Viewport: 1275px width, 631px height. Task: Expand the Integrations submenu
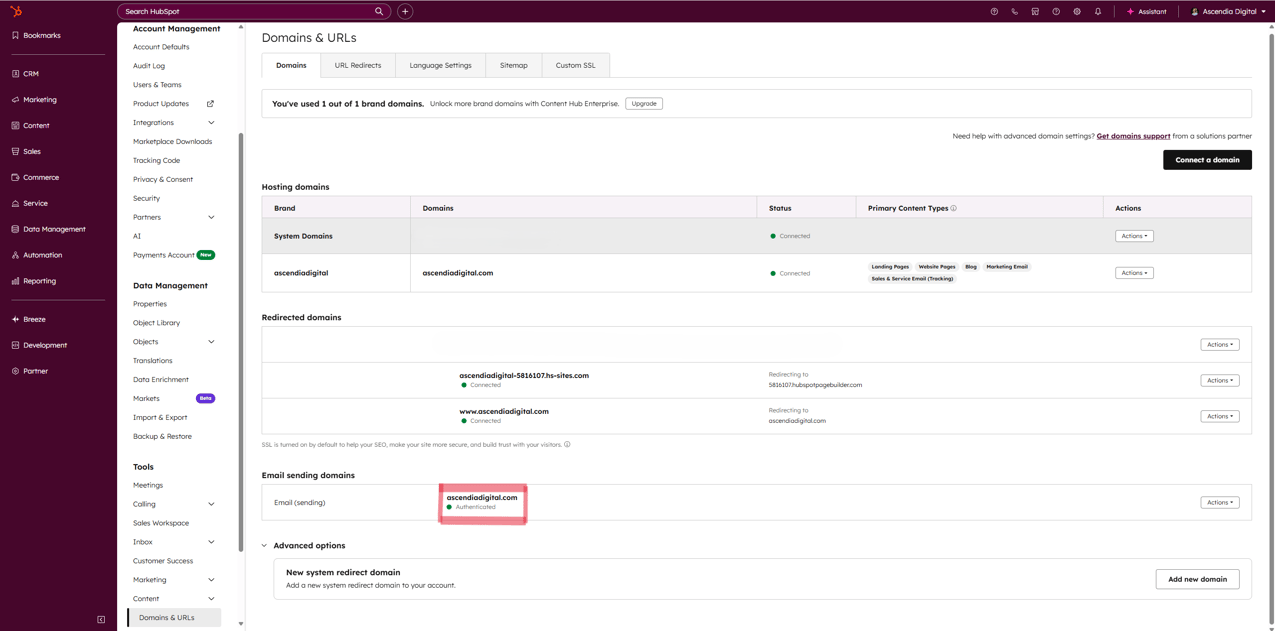pyautogui.click(x=211, y=123)
